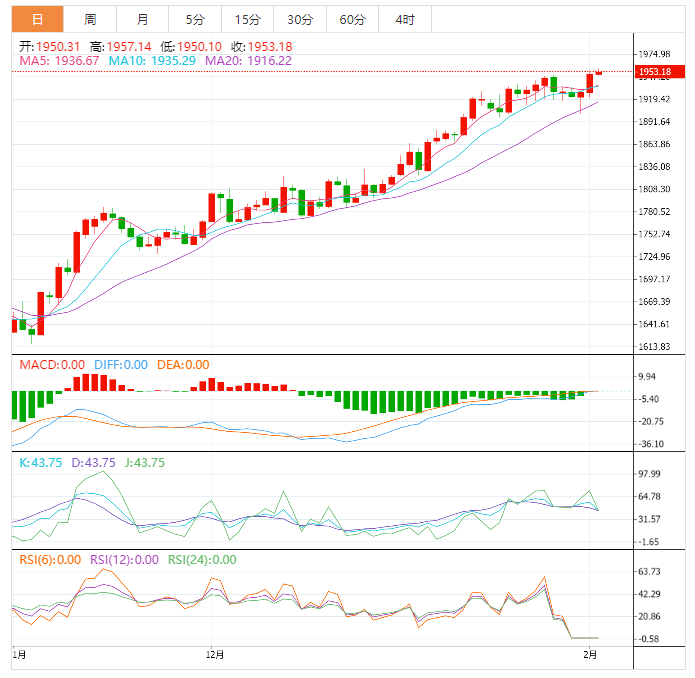695x678 pixels.
Task: Click the 2月 date marker on axis
Action: tap(591, 655)
